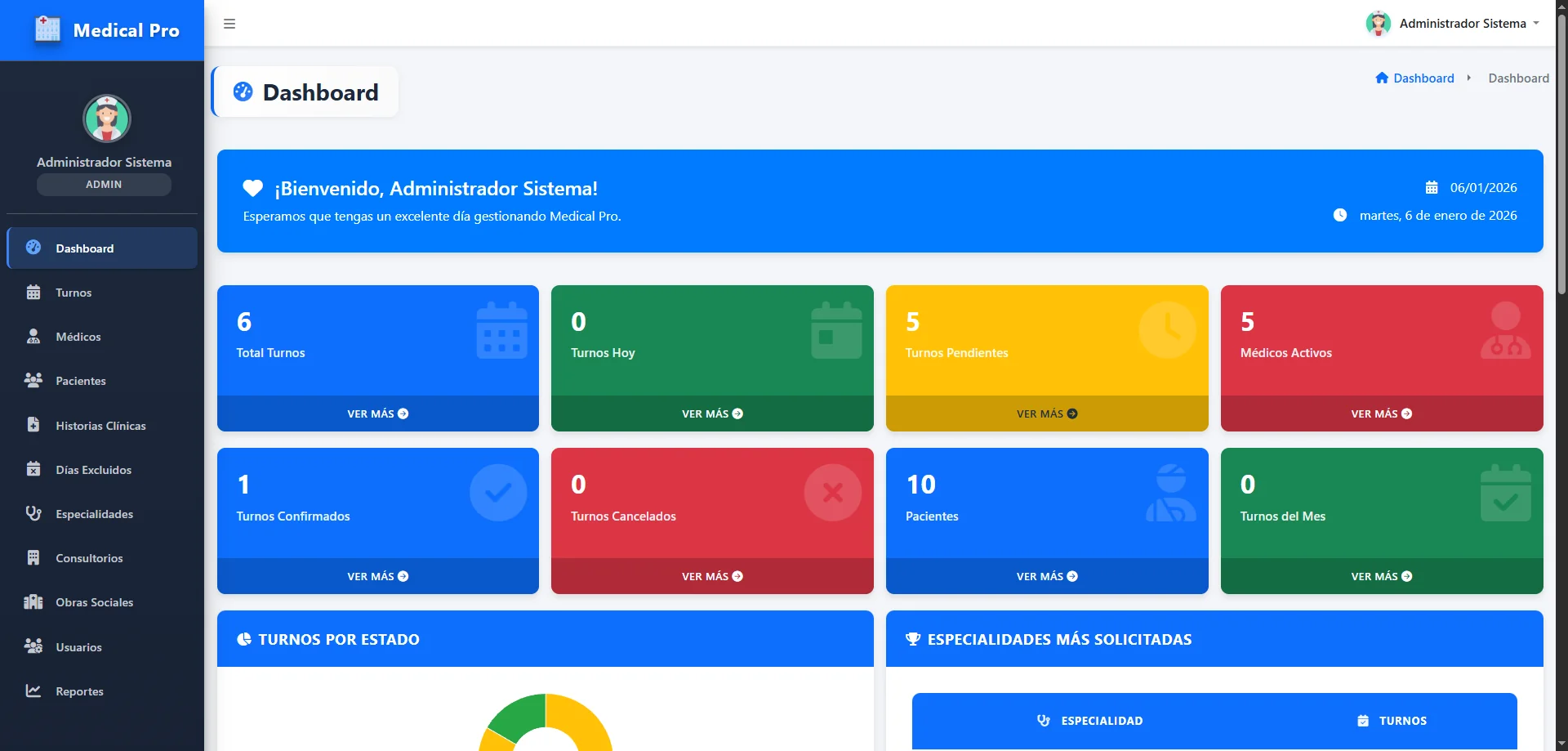Click the ADMIN role badge

click(104, 185)
